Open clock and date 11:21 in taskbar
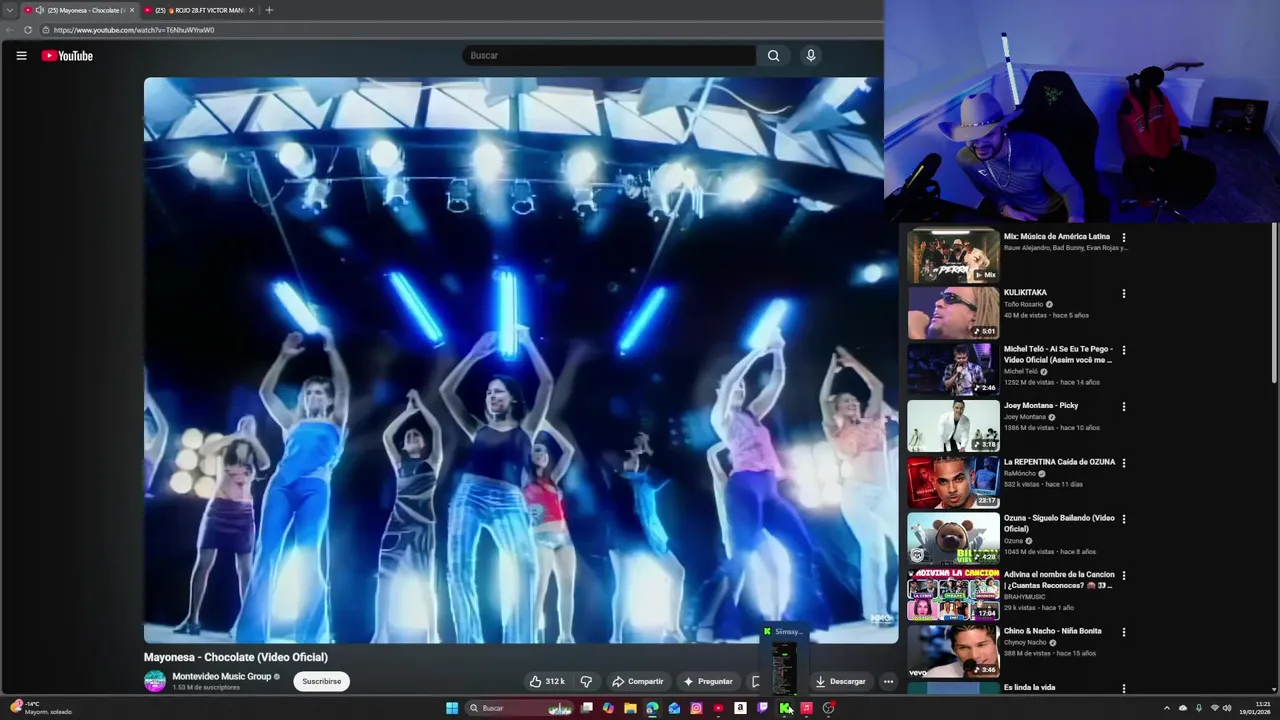 [1254, 708]
